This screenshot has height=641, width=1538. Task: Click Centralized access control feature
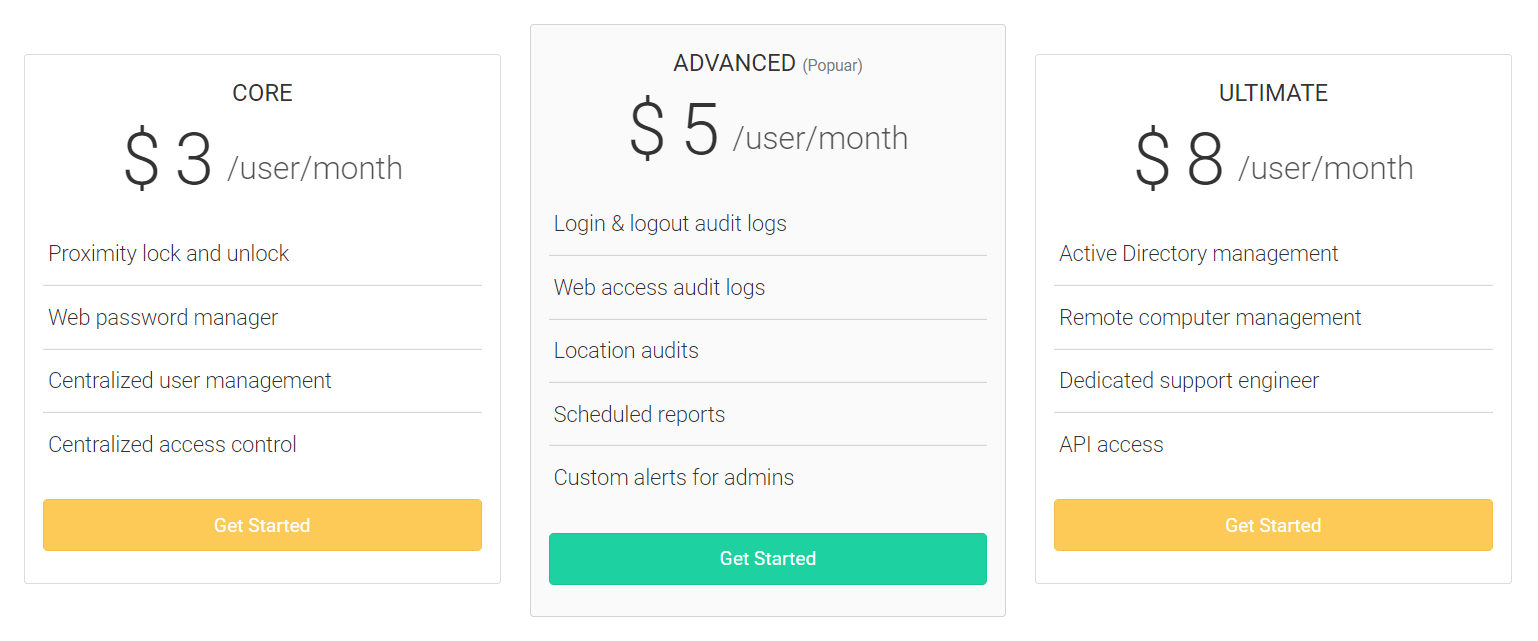click(173, 445)
